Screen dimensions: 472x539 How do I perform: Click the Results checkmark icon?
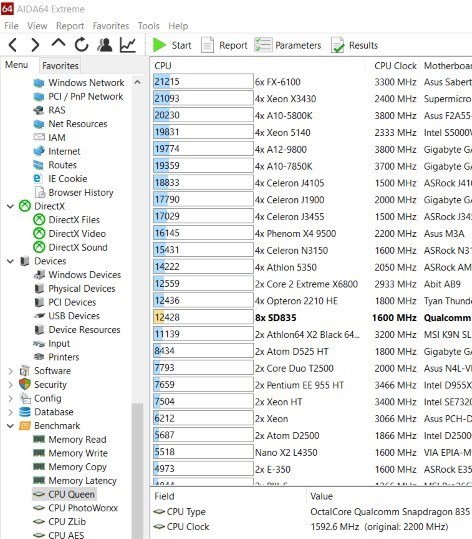[x=337, y=45]
